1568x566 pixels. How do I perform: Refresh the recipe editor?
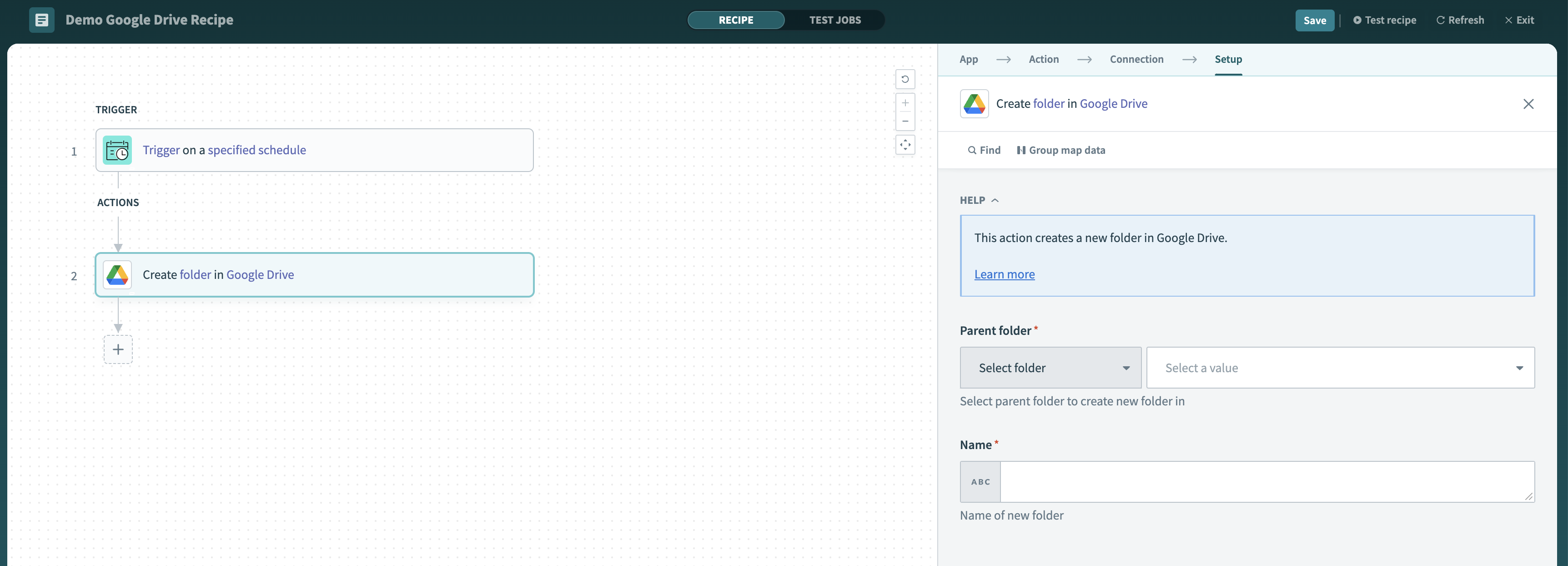(1460, 20)
